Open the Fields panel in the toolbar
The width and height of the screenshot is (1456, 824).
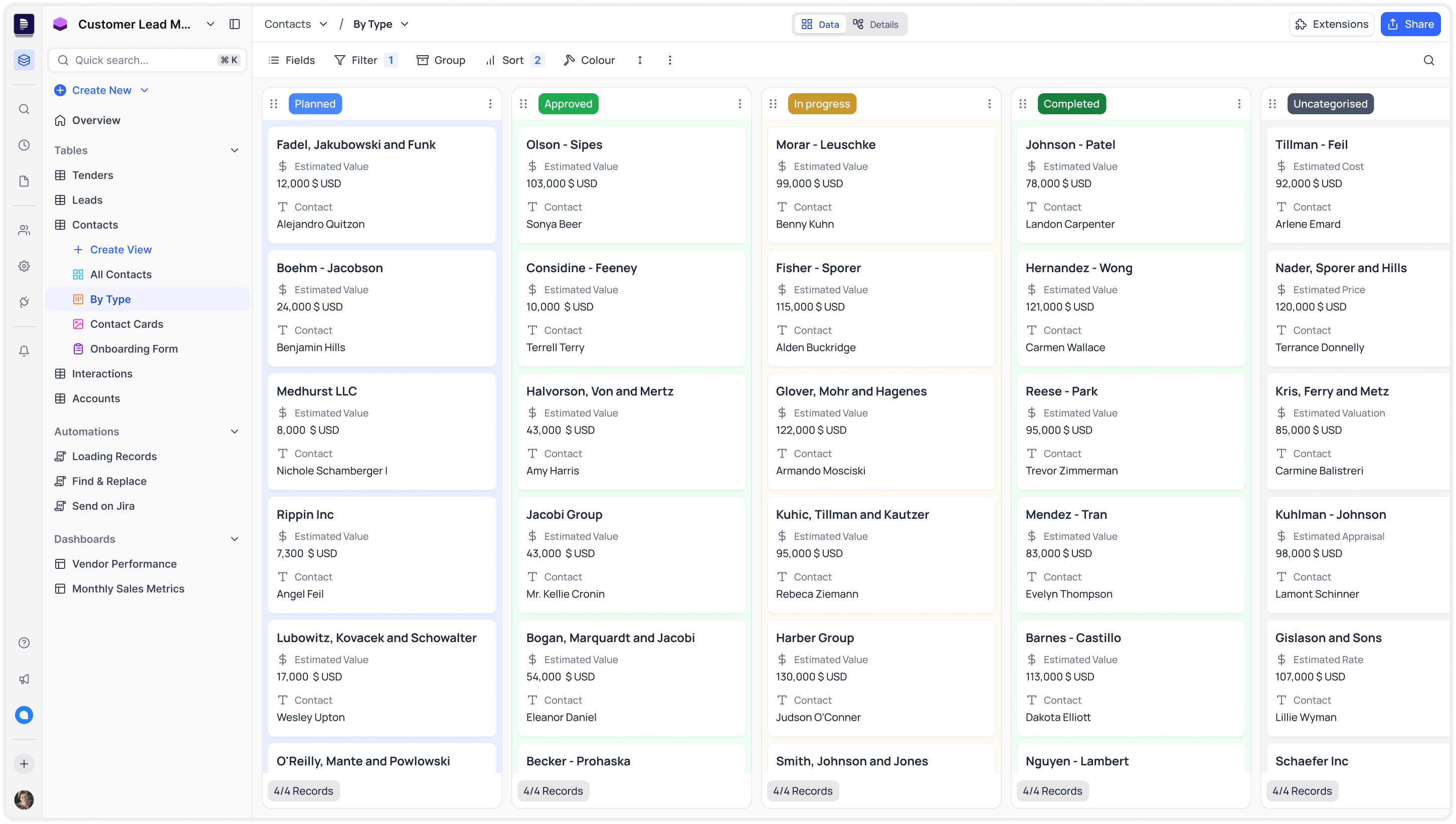tap(291, 60)
